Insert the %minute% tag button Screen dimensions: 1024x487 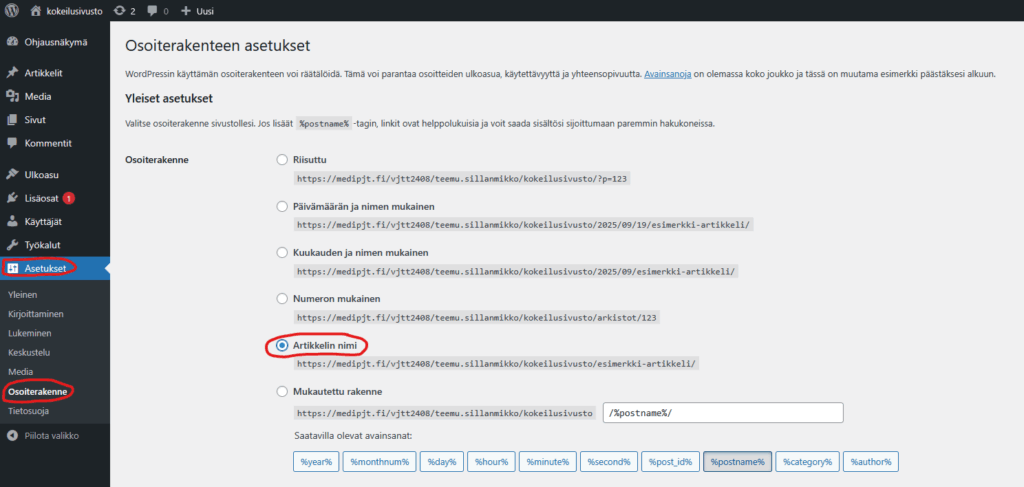click(x=547, y=462)
